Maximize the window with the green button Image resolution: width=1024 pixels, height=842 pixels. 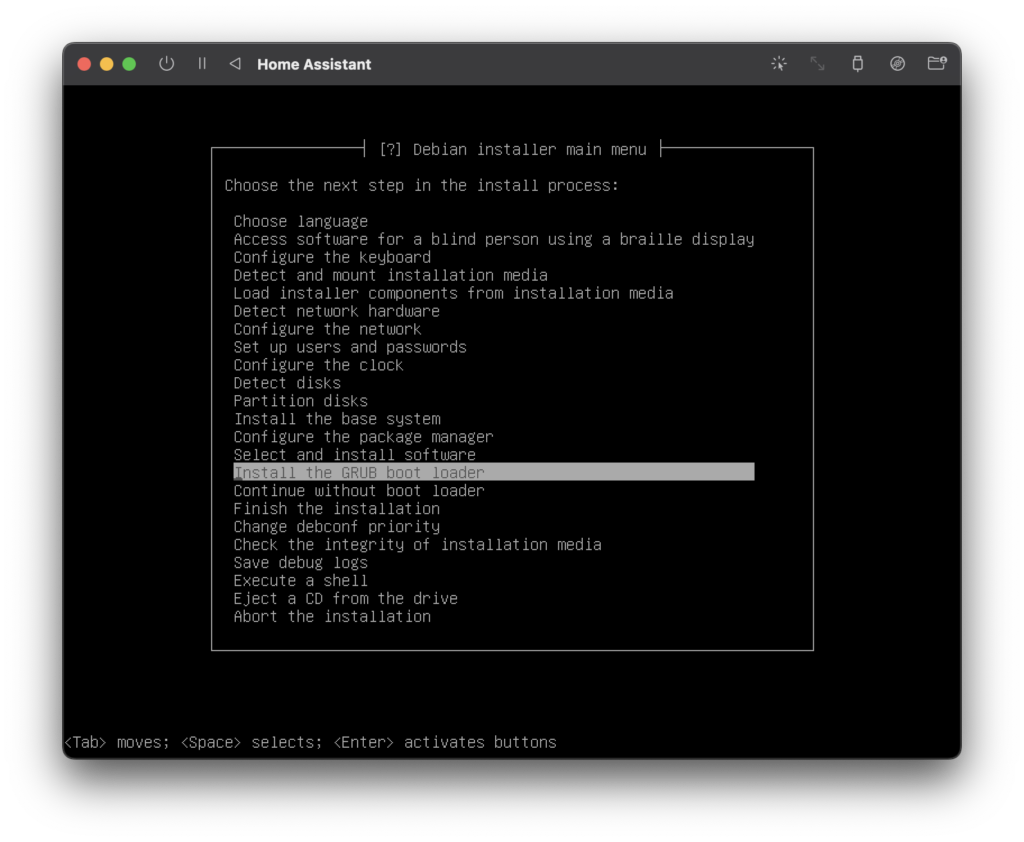(129, 64)
